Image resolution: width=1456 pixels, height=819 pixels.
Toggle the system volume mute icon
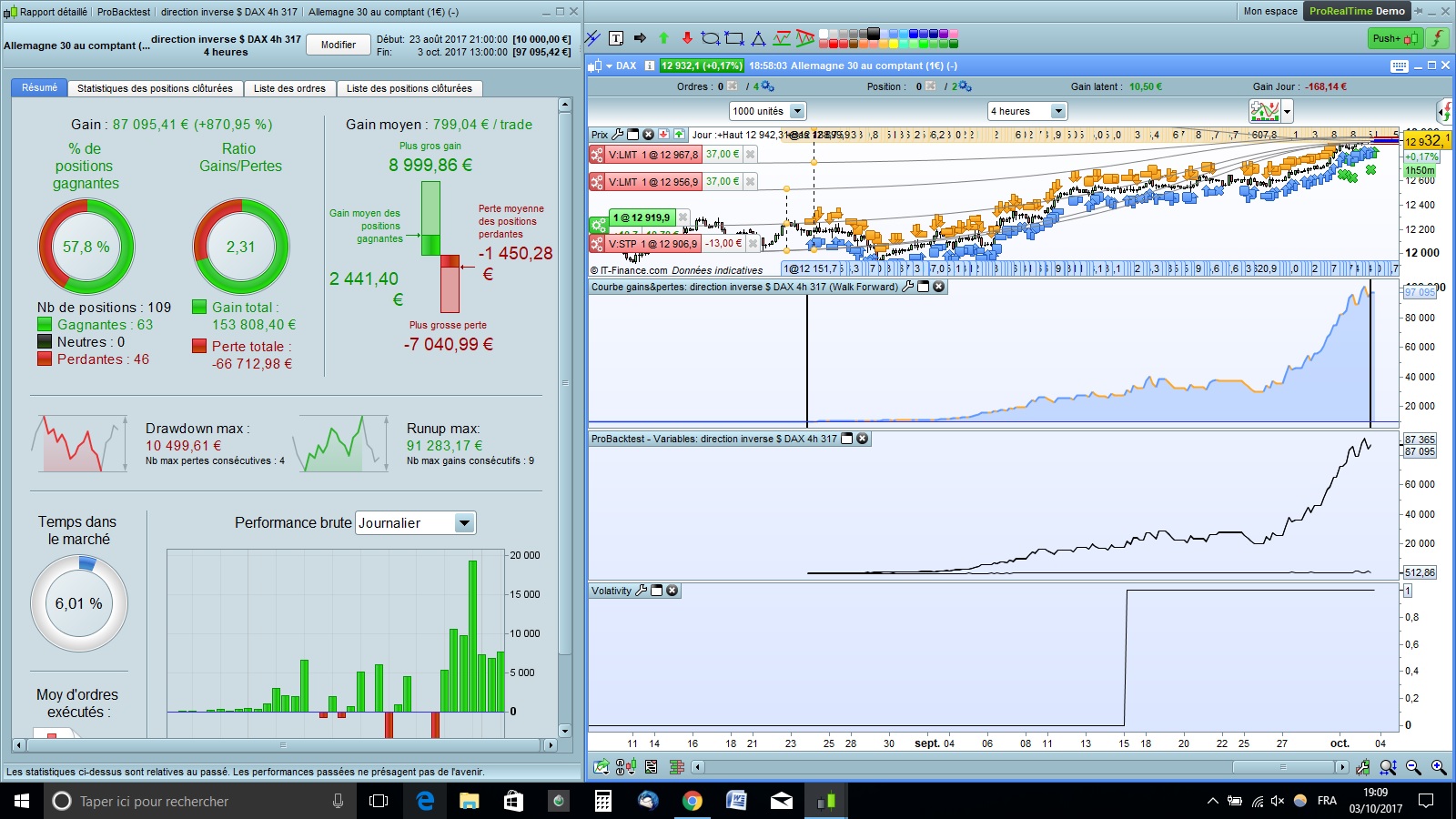pos(1278,801)
